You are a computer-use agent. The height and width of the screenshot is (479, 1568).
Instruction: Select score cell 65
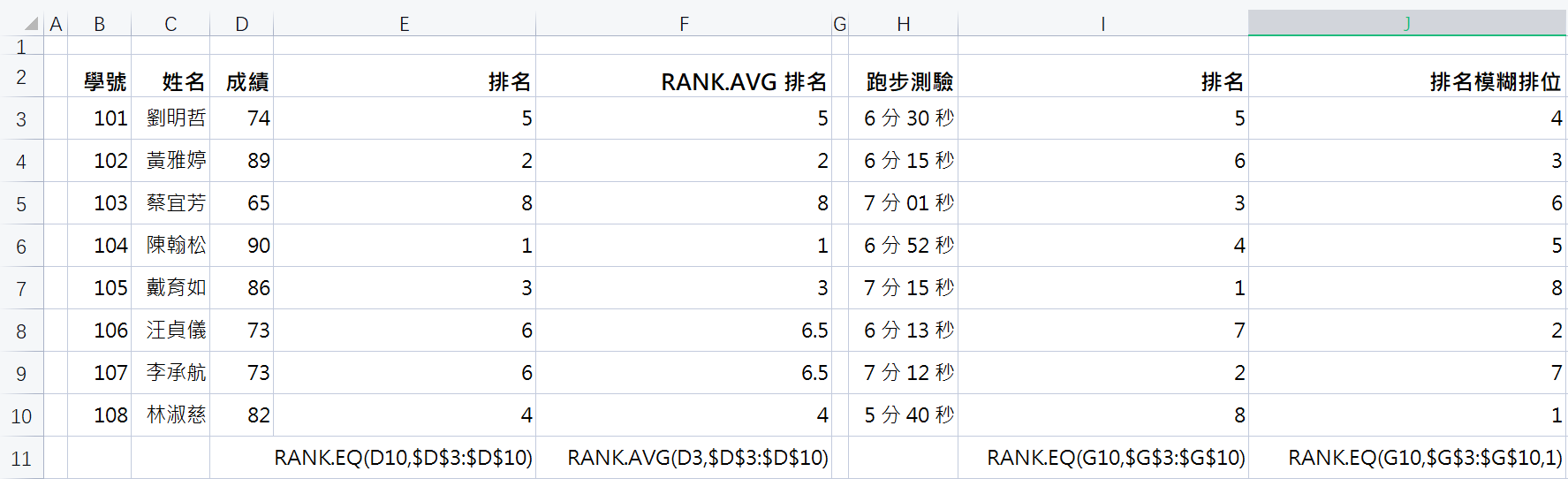click(x=242, y=203)
